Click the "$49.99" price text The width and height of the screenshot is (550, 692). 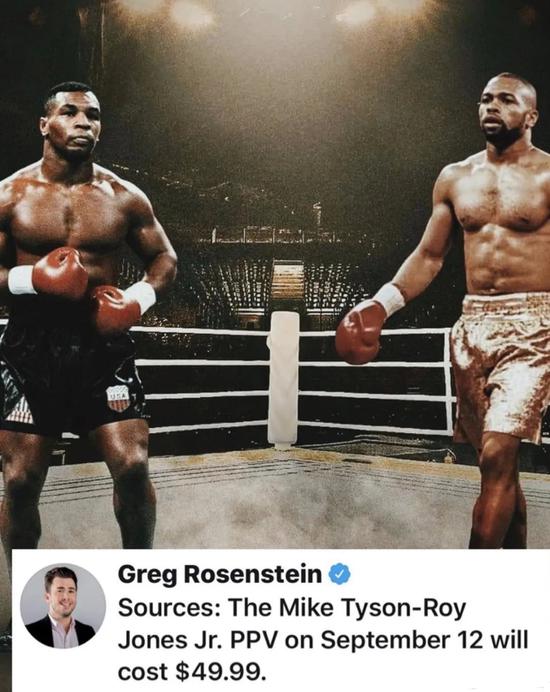click(221, 672)
